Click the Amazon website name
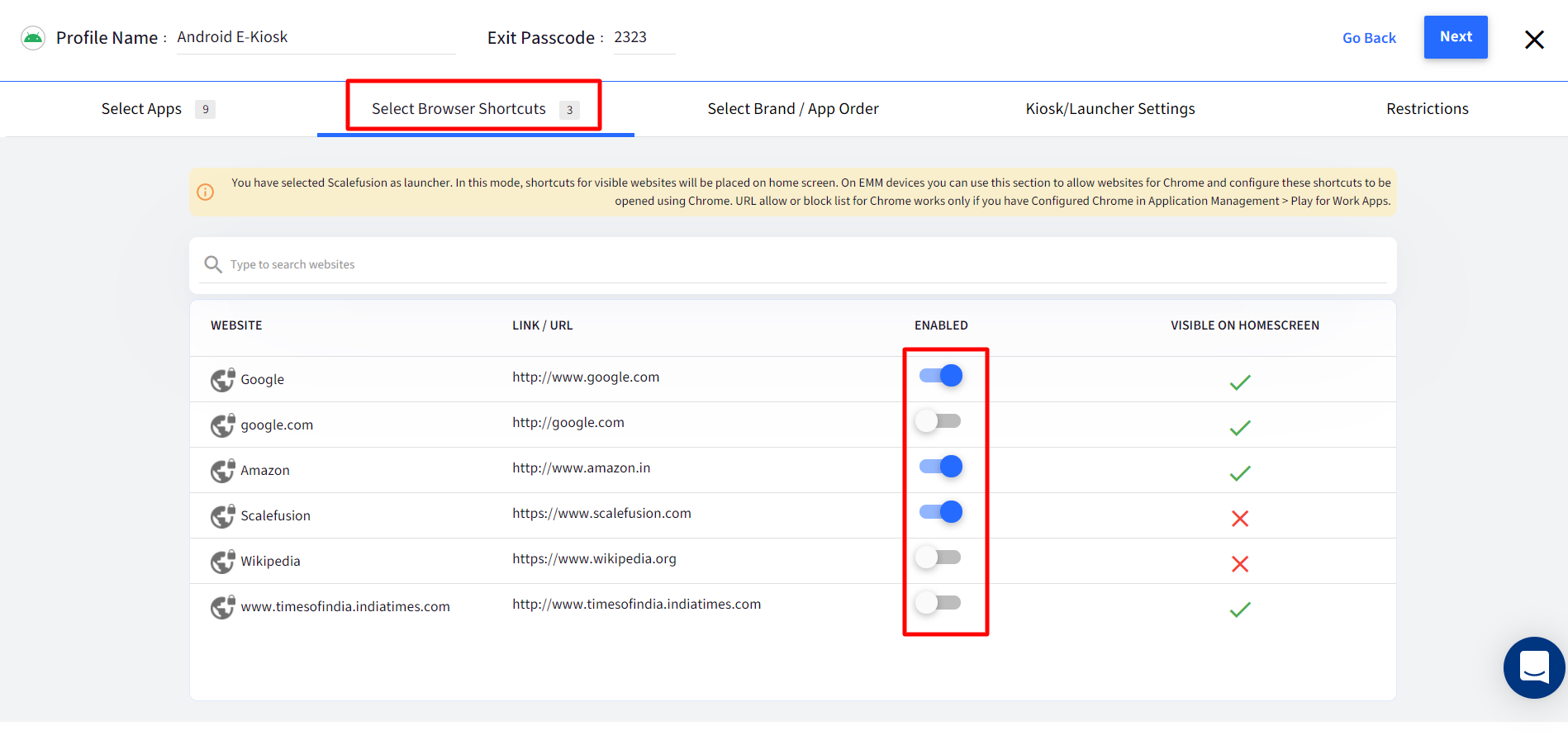The width and height of the screenshot is (1568, 745). pos(265,471)
